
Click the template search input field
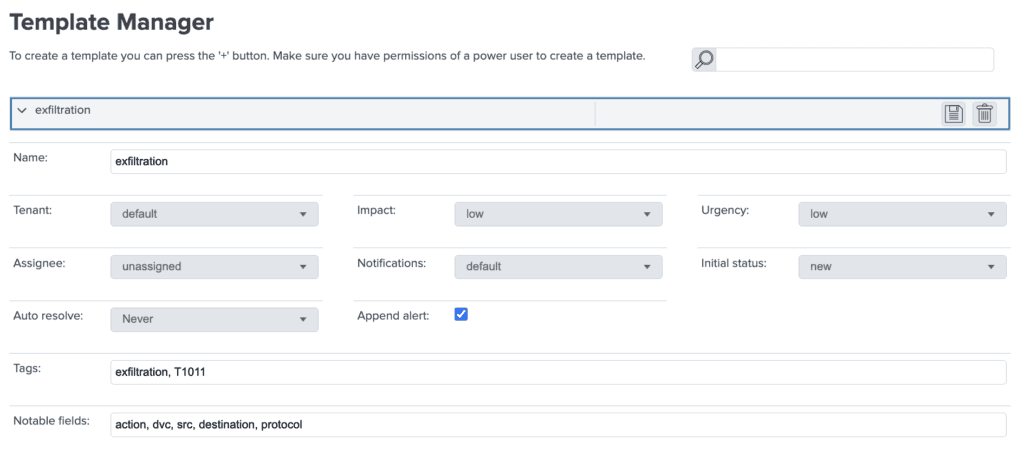tap(856, 60)
